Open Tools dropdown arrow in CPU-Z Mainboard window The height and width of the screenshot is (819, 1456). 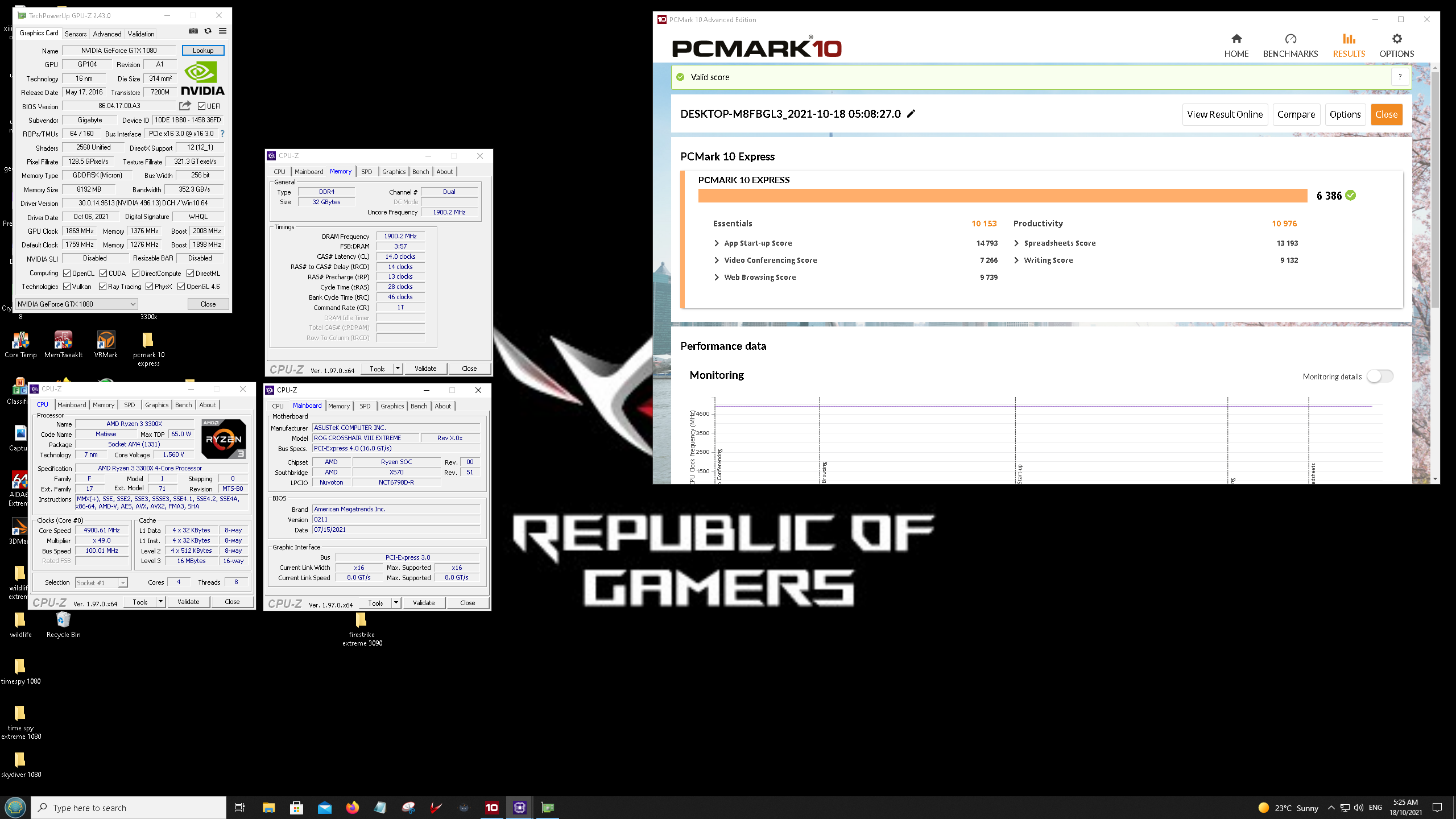pos(396,603)
